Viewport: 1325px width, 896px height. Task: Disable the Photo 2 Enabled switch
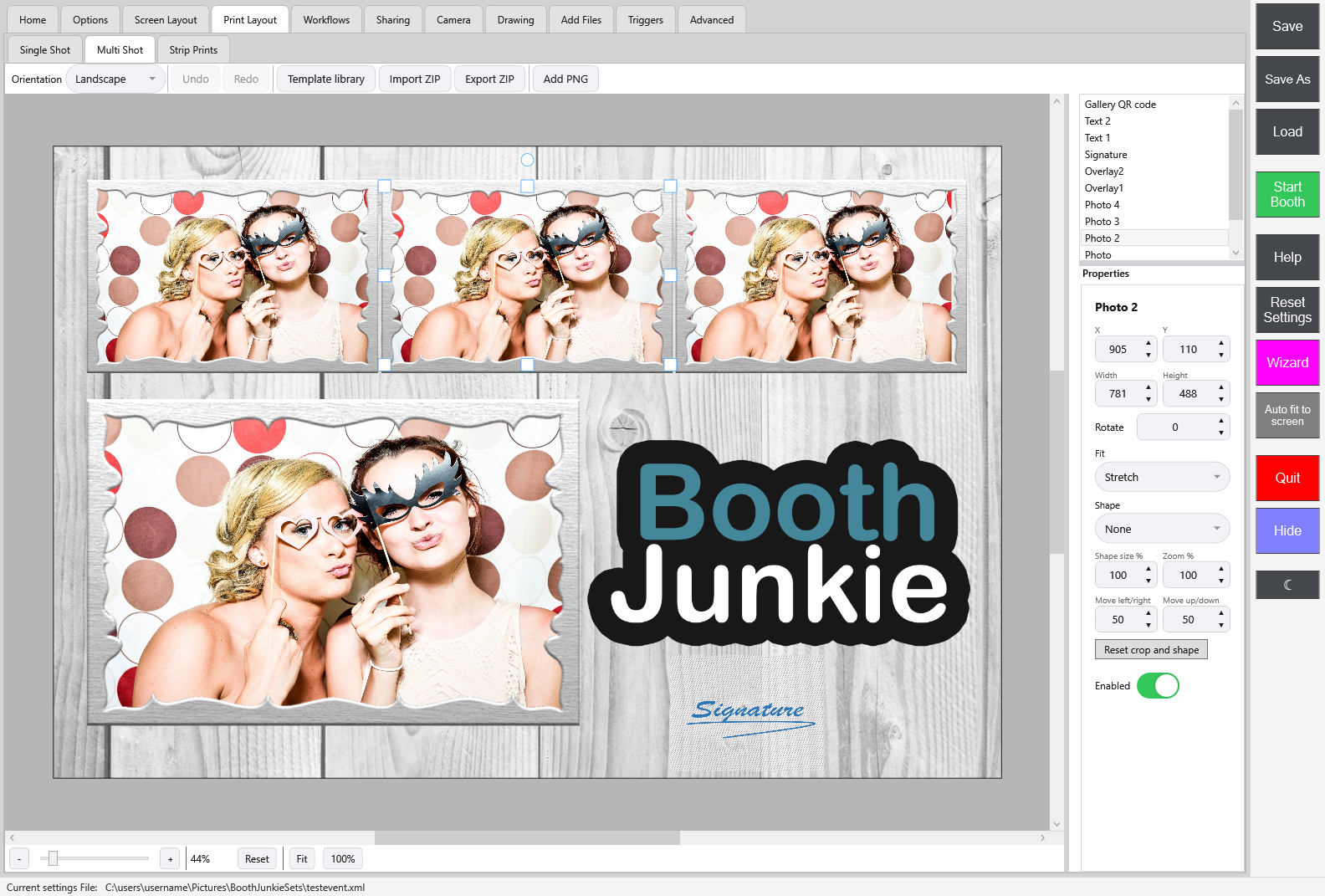click(1158, 686)
